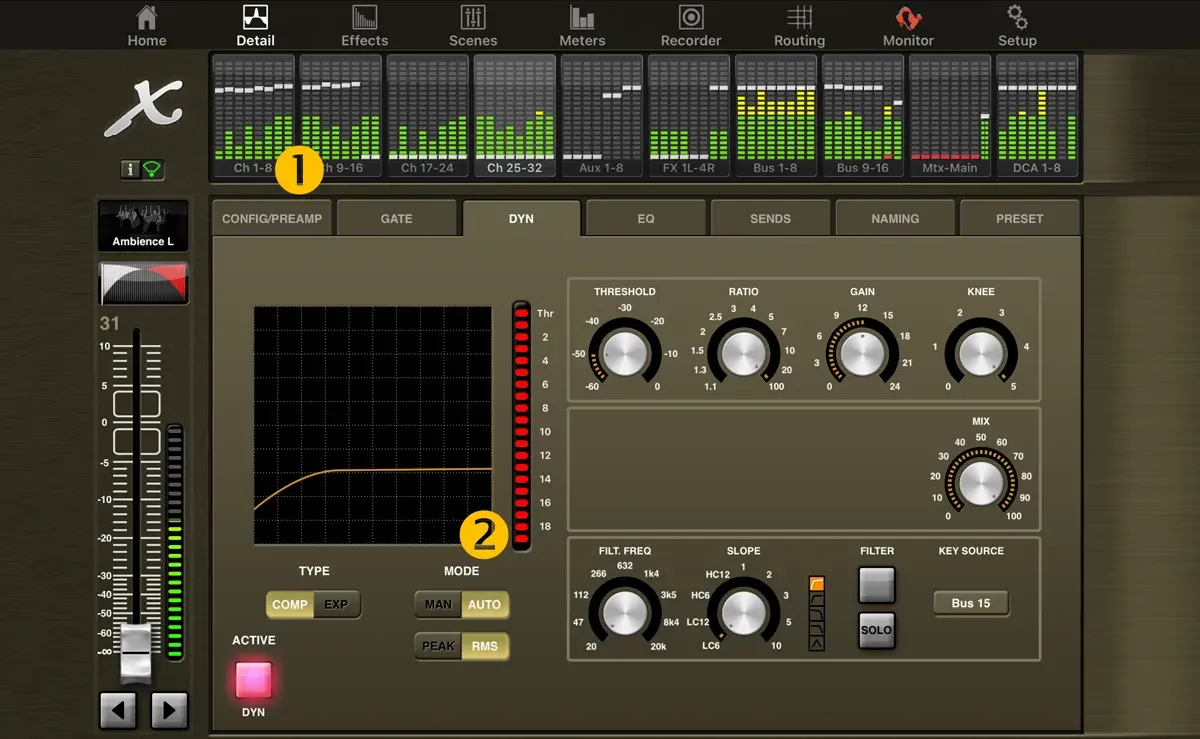The width and height of the screenshot is (1200, 739).
Task: Set detection mode to PEAK
Action: [438, 646]
